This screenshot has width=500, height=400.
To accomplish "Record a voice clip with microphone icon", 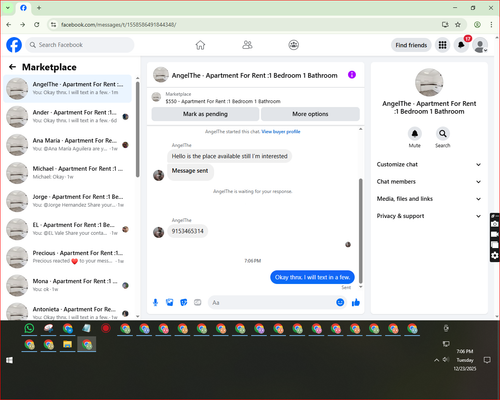I will (155, 302).
